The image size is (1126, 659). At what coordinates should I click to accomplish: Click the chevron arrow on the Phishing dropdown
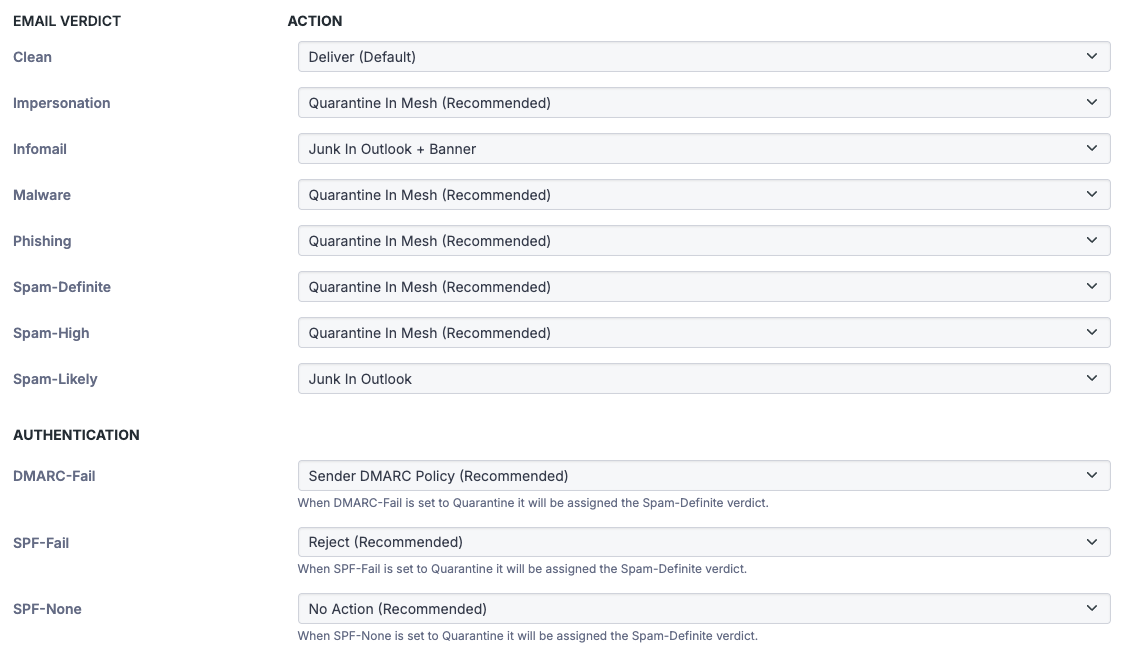[1091, 241]
